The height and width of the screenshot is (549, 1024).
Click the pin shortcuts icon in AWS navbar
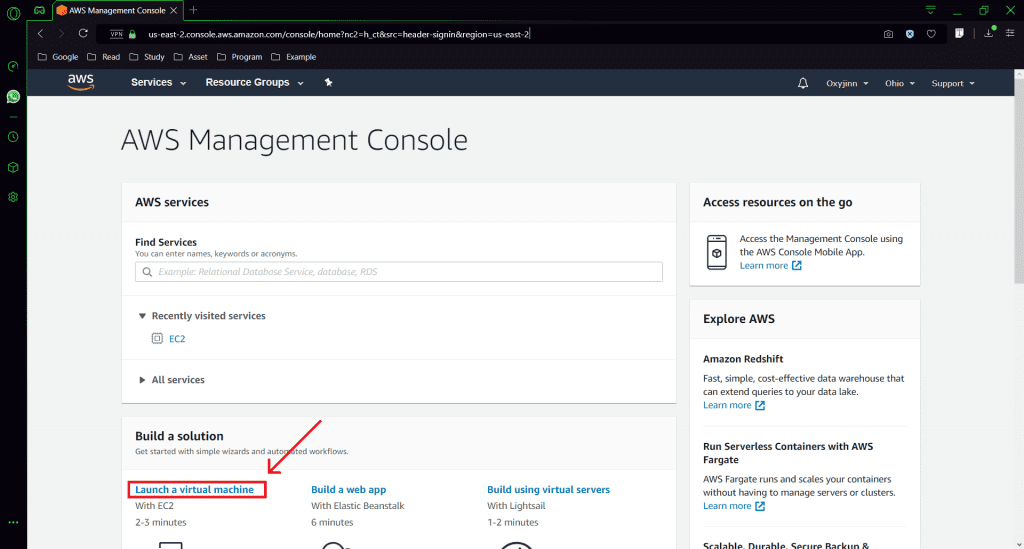tap(328, 83)
